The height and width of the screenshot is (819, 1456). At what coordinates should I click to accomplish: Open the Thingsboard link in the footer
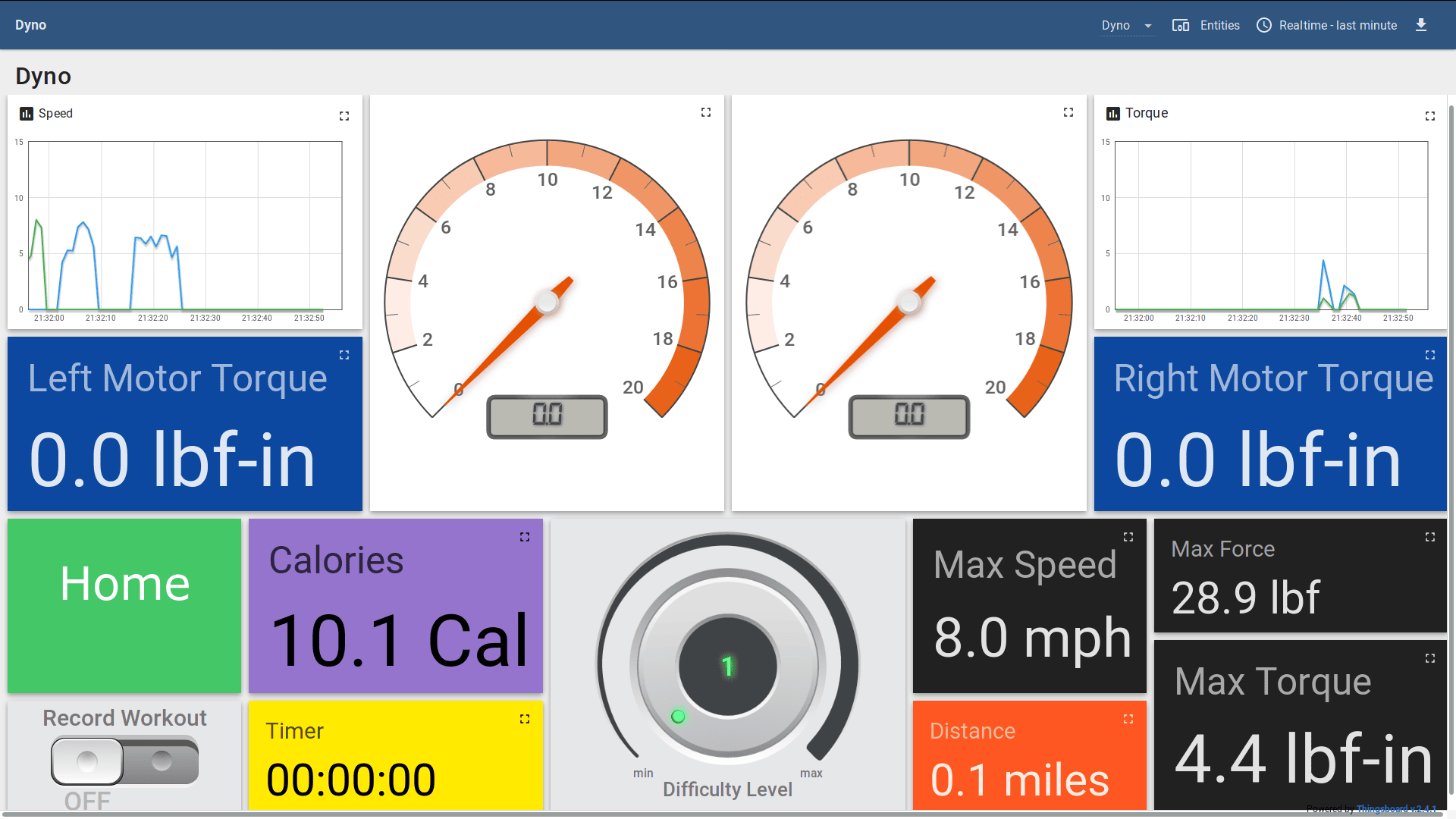(x=1396, y=809)
